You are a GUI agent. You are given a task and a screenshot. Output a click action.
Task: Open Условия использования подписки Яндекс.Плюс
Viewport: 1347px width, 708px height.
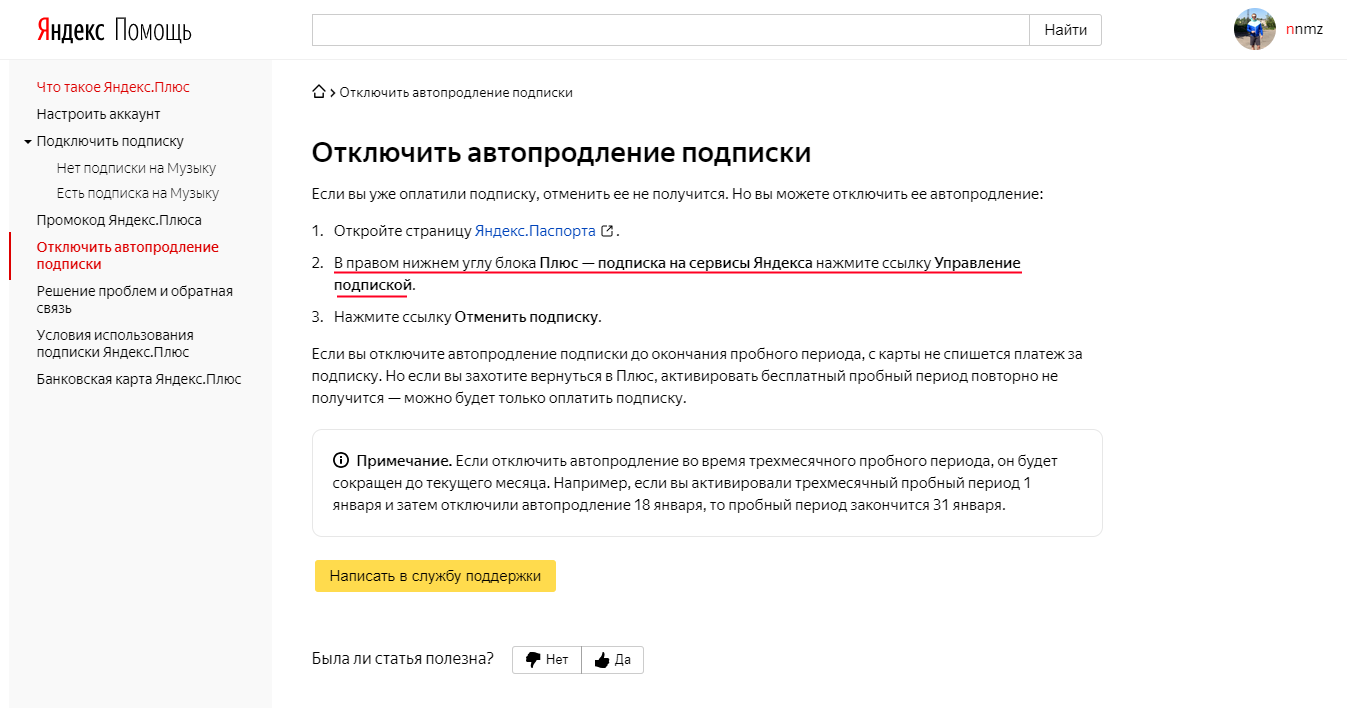tap(115, 343)
